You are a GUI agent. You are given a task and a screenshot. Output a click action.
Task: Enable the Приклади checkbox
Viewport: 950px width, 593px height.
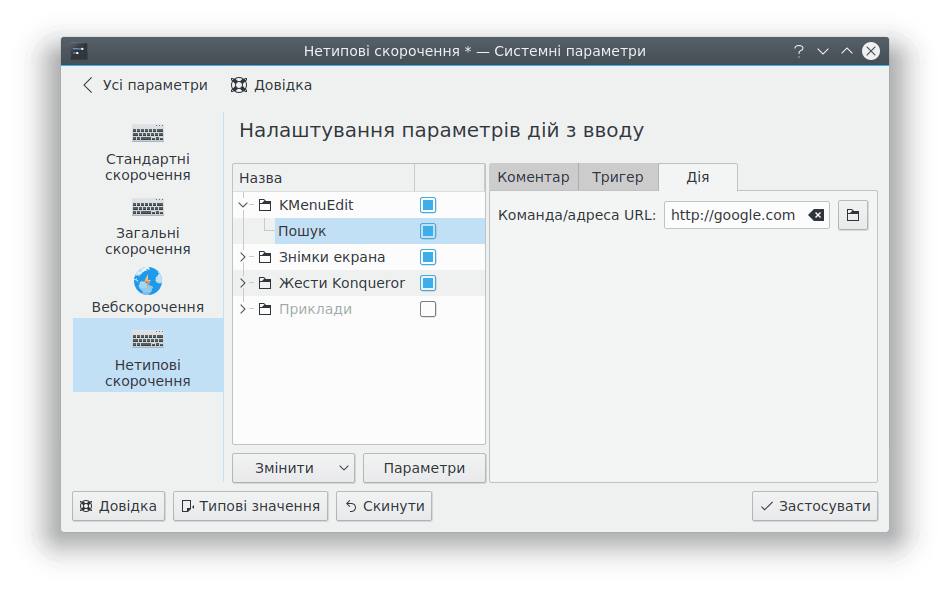pyautogui.click(x=428, y=309)
